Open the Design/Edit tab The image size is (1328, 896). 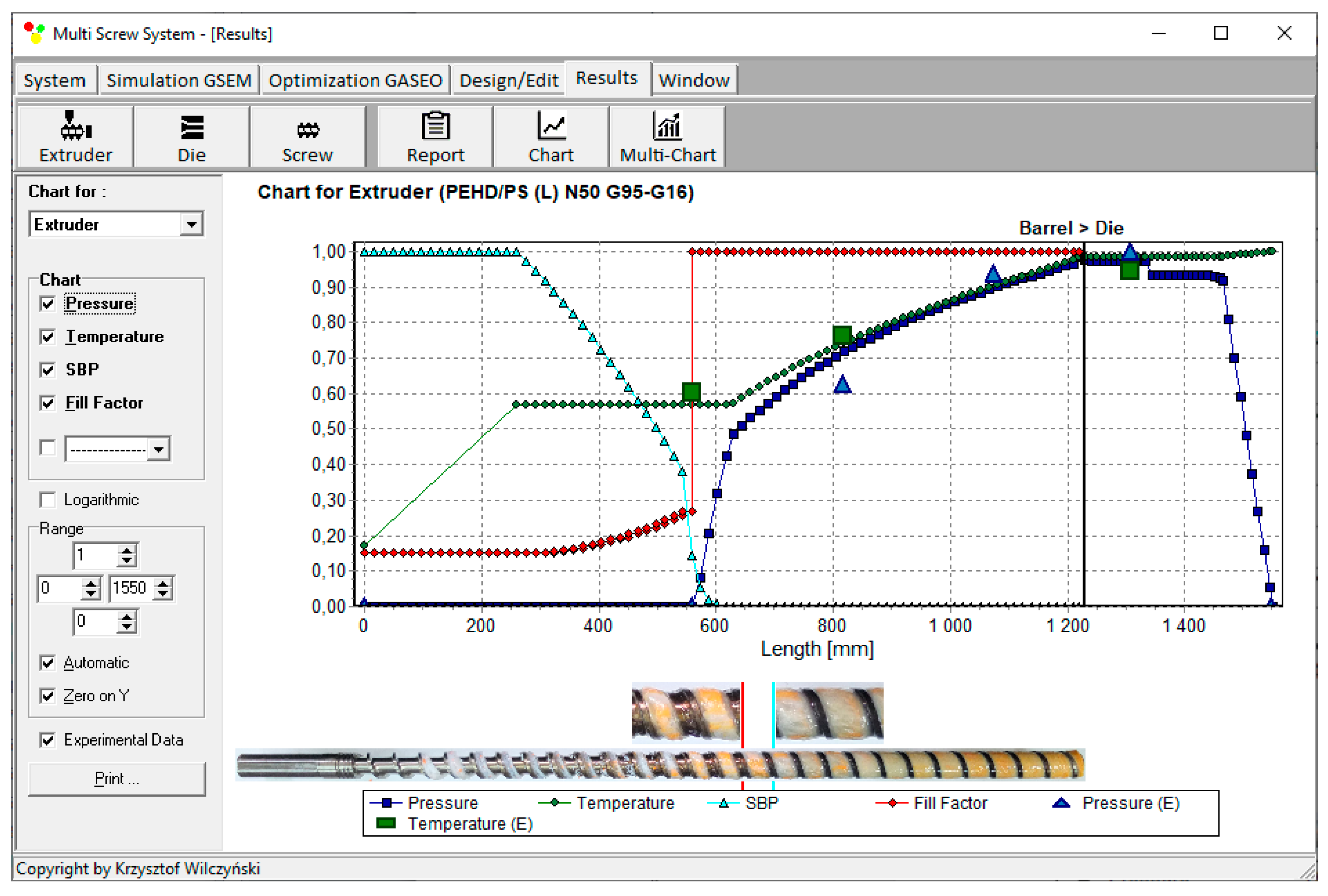pyautogui.click(x=508, y=80)
